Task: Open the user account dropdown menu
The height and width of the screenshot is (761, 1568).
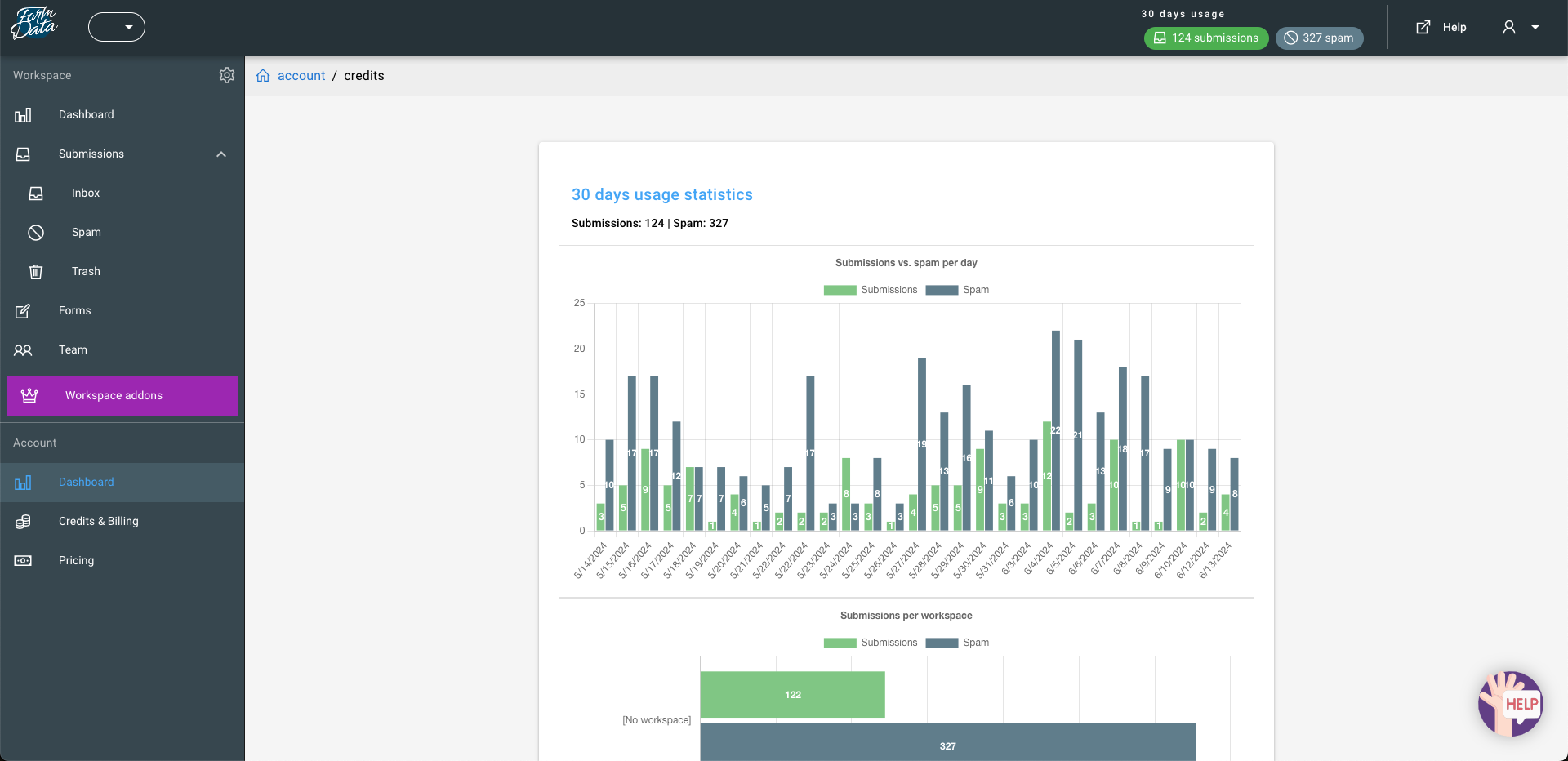Action: (x=1521, y=27)
